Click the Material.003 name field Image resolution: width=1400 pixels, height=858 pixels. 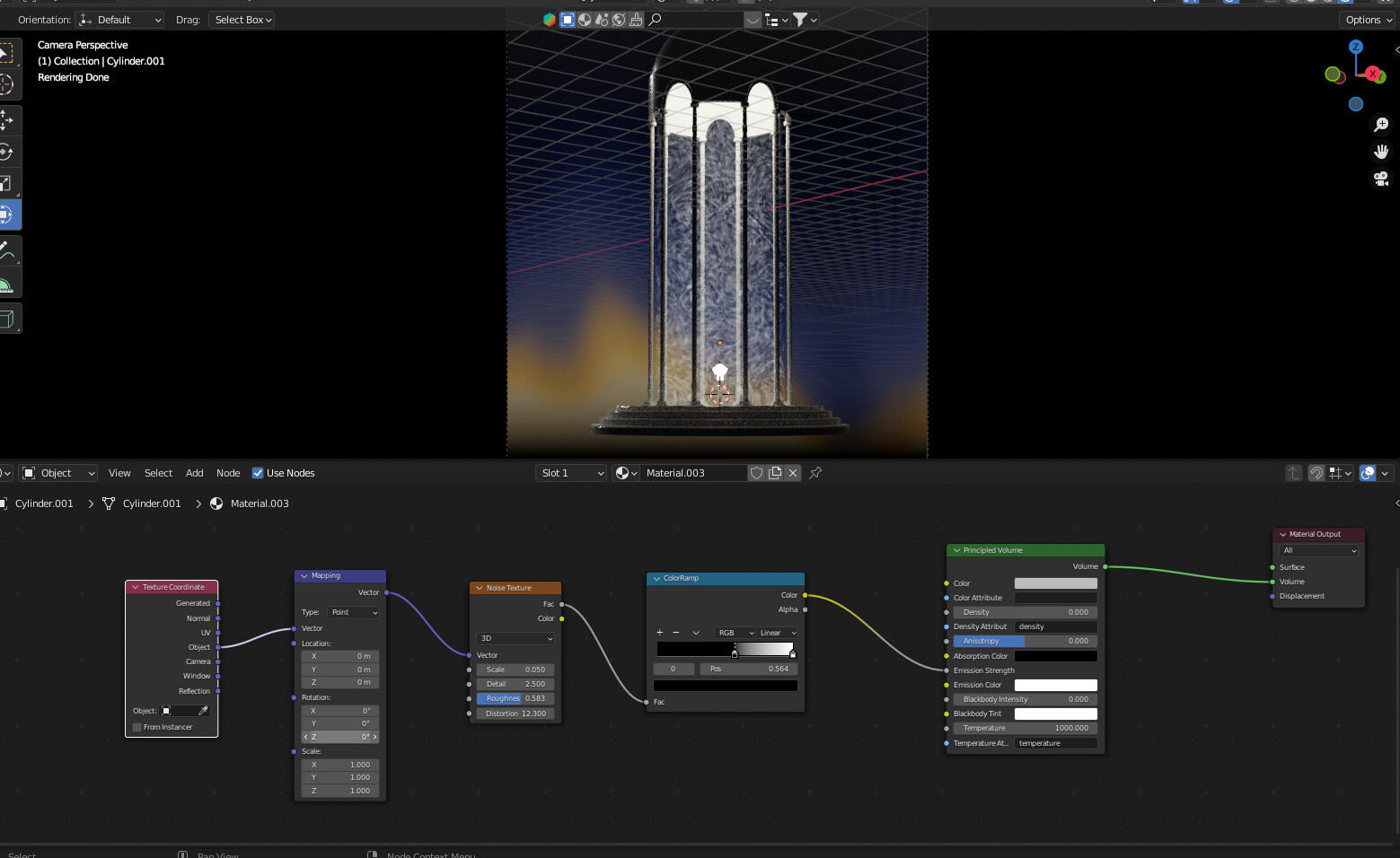click(x=695, y=473)
